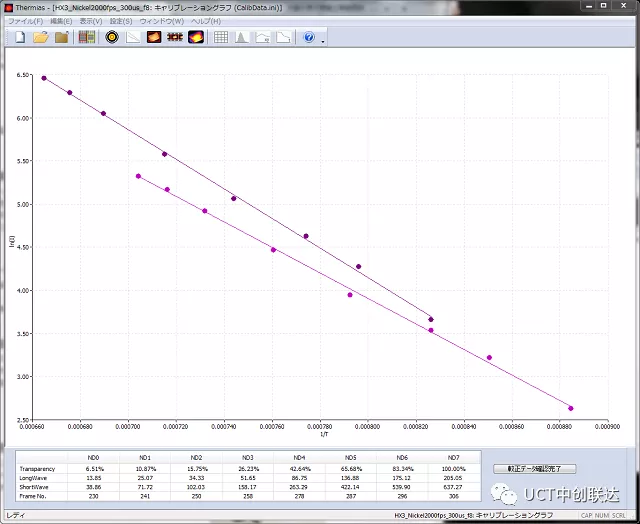The height and width of the screenshot is (524, 640).
Task: Click the new document toolbar icon
Action: [x=20, y=38]
